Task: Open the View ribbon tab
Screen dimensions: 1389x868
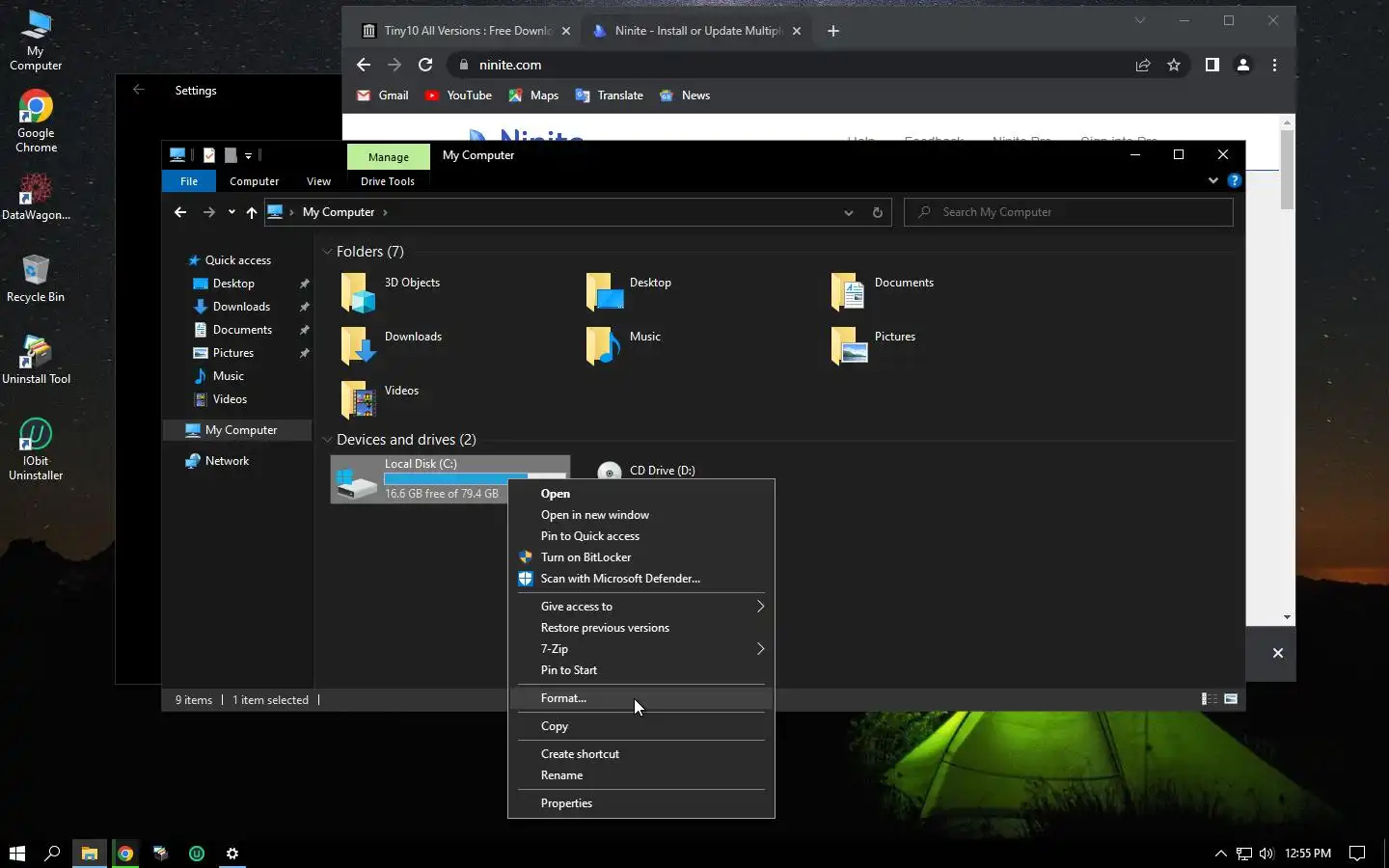Action: pos(318,181)
